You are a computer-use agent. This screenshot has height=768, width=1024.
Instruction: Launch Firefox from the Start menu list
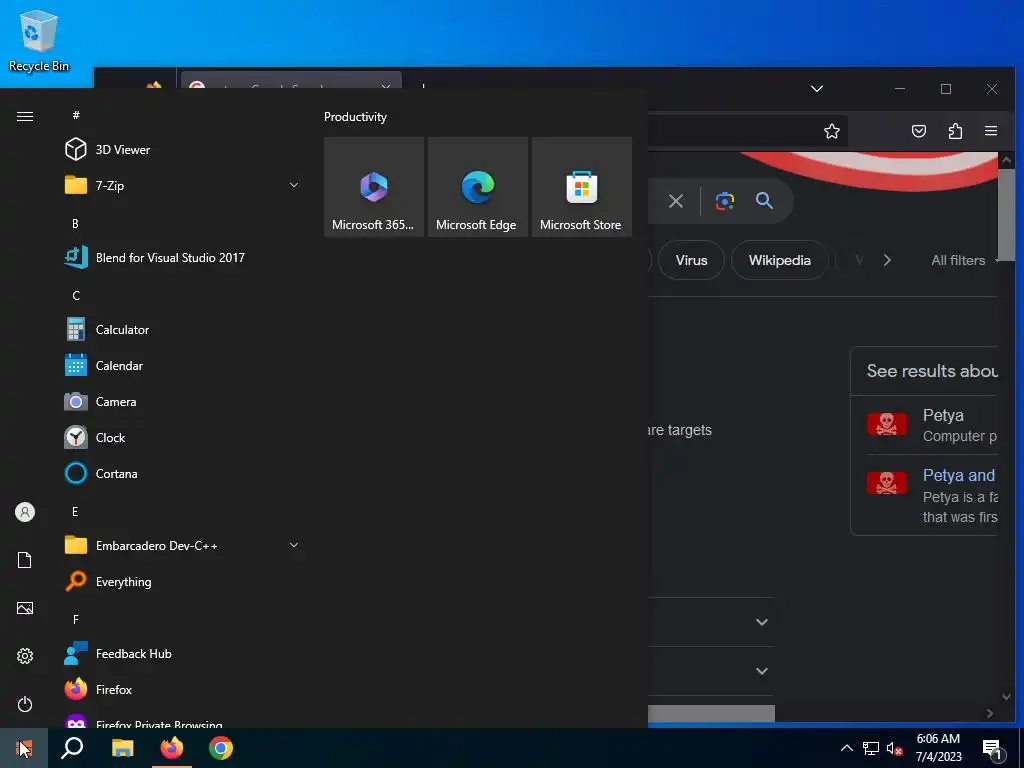[x=183, y=690]
